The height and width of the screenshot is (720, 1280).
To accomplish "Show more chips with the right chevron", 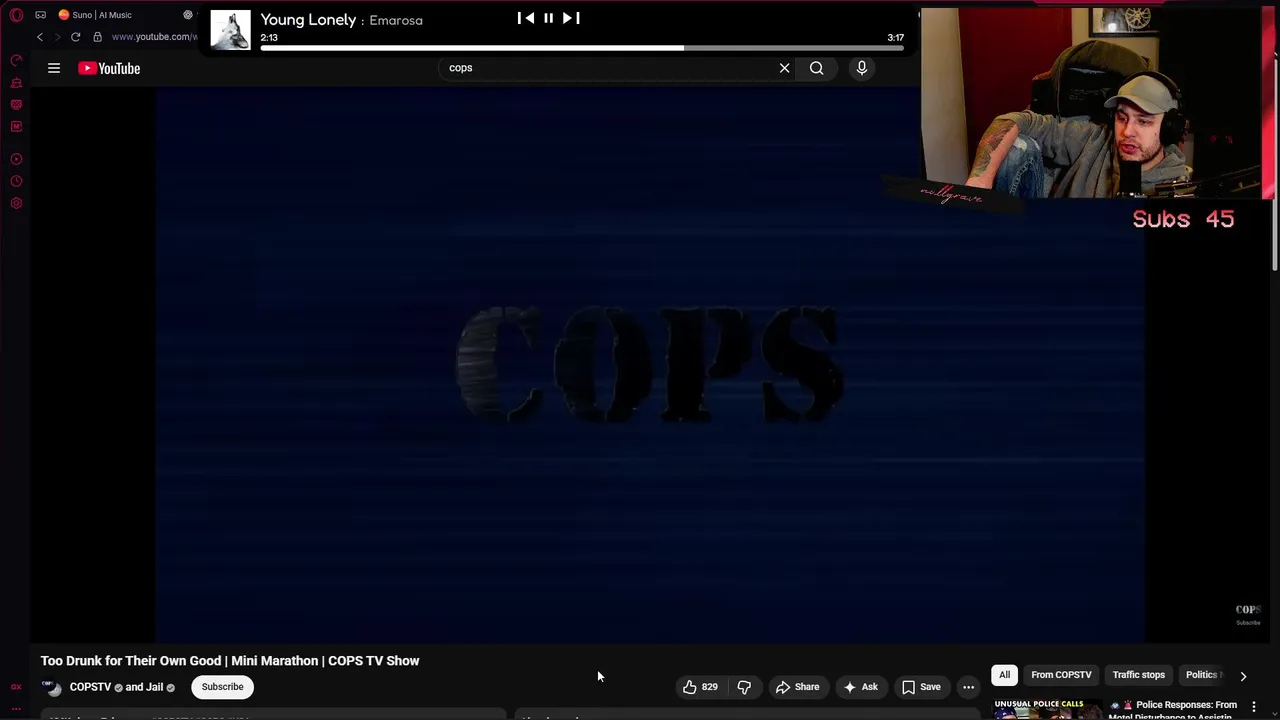I will pyautogui.click(x=1243, y=676).
